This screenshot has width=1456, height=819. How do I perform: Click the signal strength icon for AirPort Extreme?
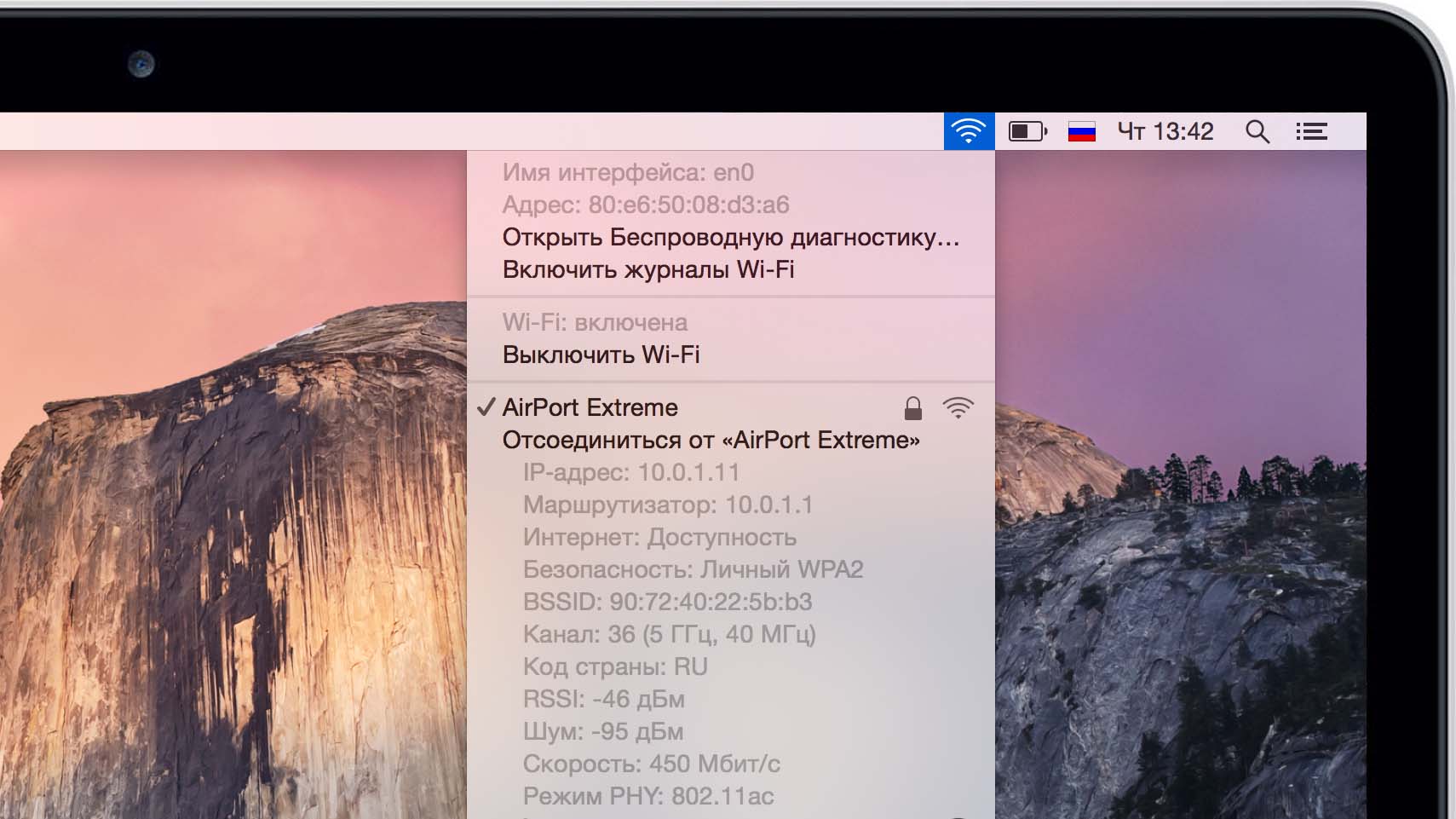[958, 407]
